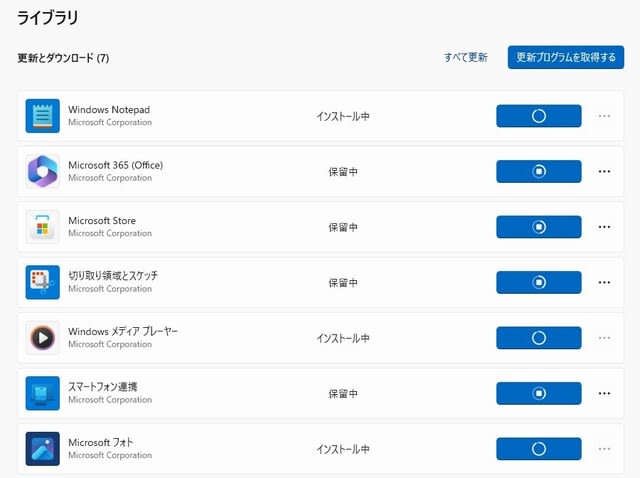Select the Microsoft Store app name text
The width and height of the screenshot is (640, 478).
(x=102, y=221)
